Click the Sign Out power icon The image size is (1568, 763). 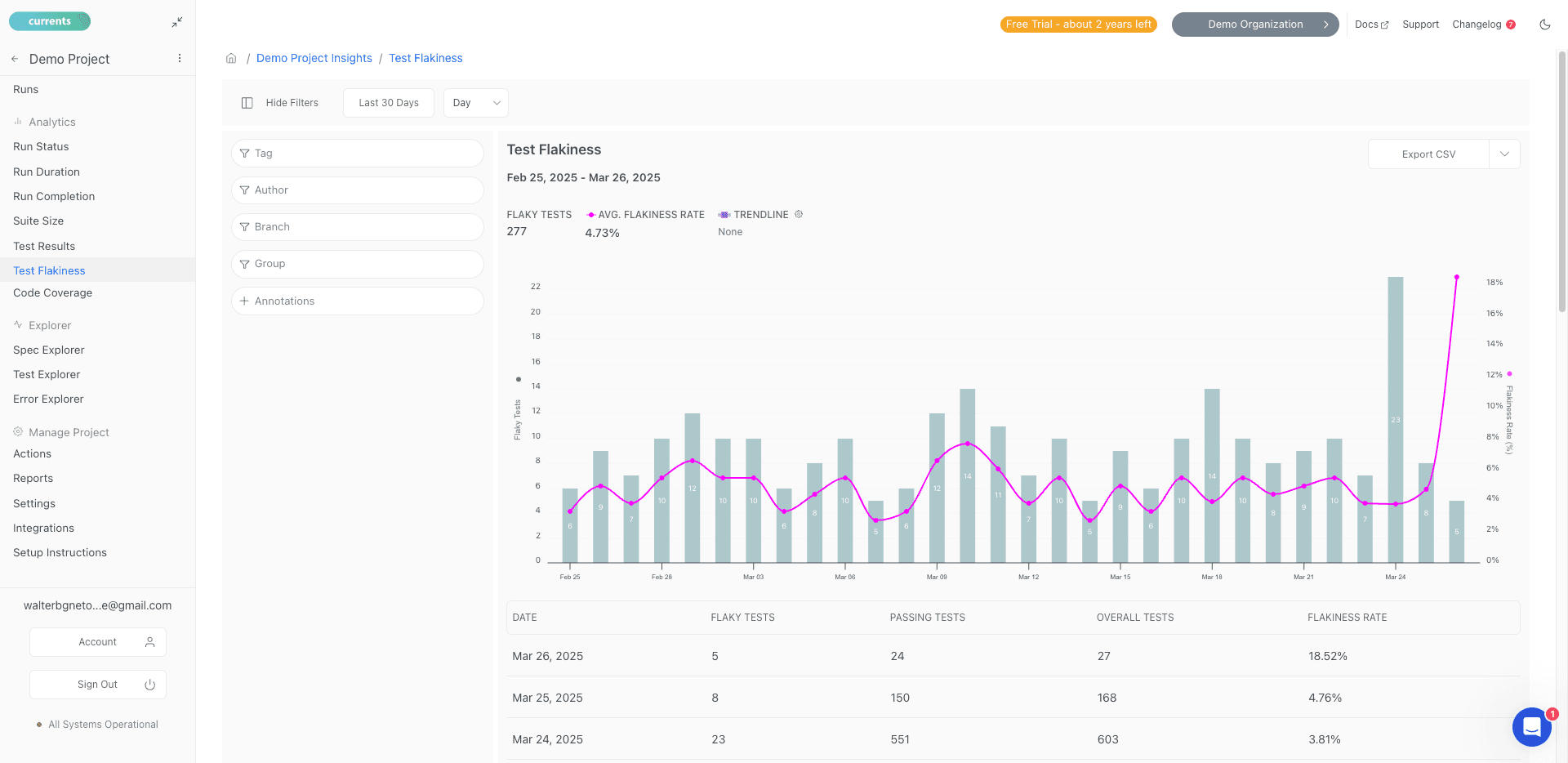(x=150, y=685)
